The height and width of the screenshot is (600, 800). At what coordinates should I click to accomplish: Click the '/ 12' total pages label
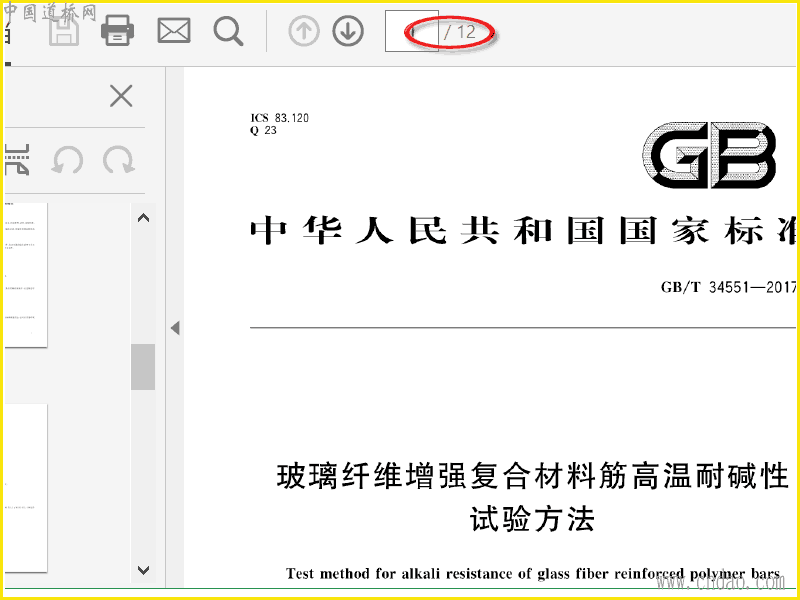point(460,32)
